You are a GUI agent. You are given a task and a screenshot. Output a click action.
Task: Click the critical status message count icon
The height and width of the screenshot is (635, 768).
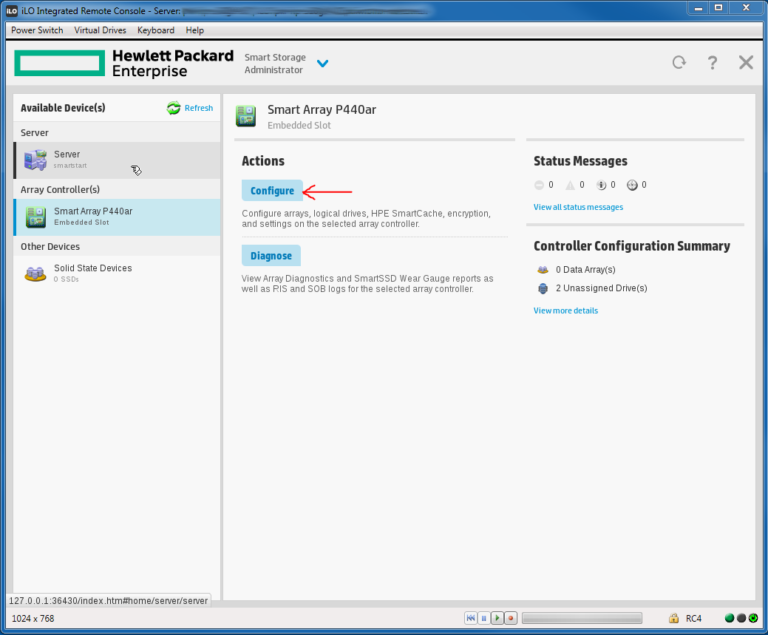(x=539, y=185)
